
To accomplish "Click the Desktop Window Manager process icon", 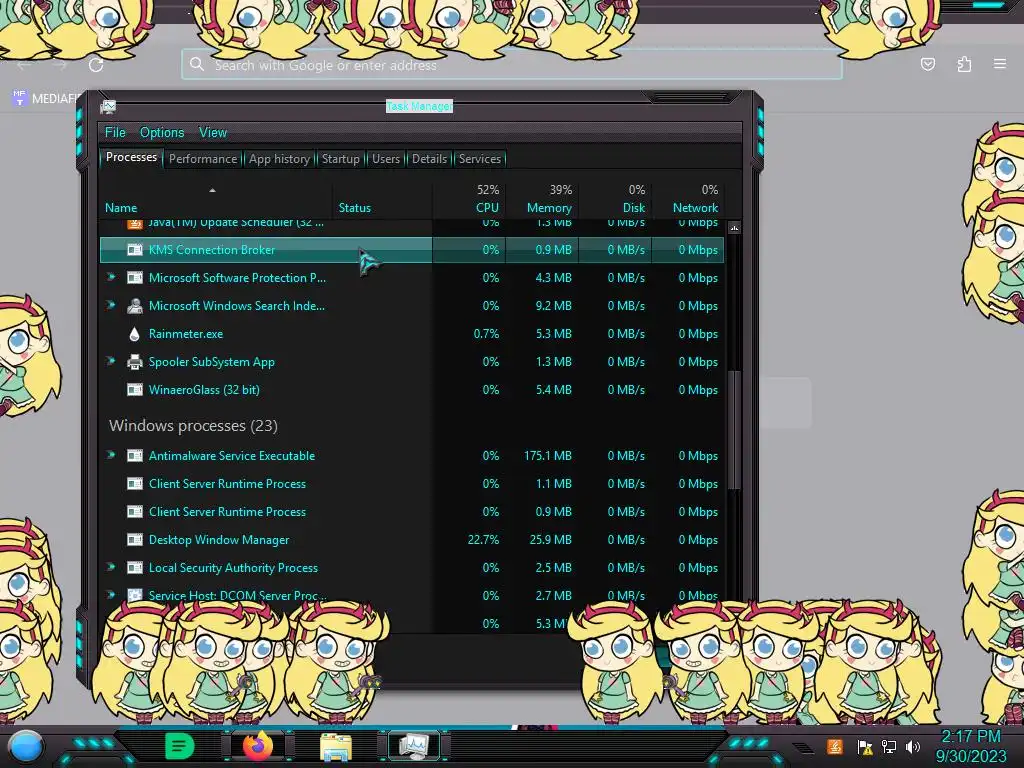I will point(135,540).
